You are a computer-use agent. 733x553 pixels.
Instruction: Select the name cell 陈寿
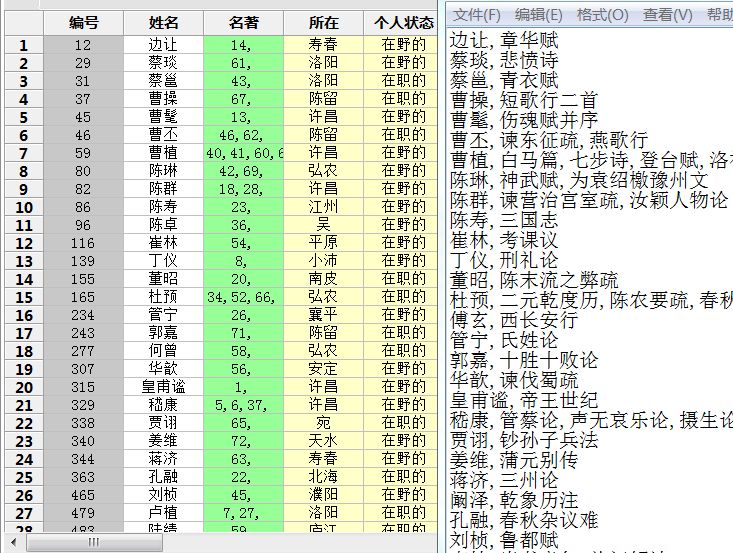(164, 207)
